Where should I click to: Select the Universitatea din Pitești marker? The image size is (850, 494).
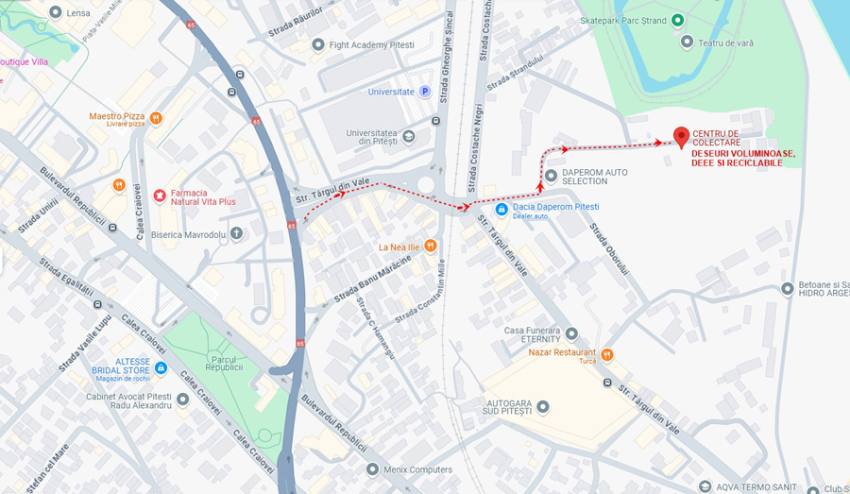409,136
